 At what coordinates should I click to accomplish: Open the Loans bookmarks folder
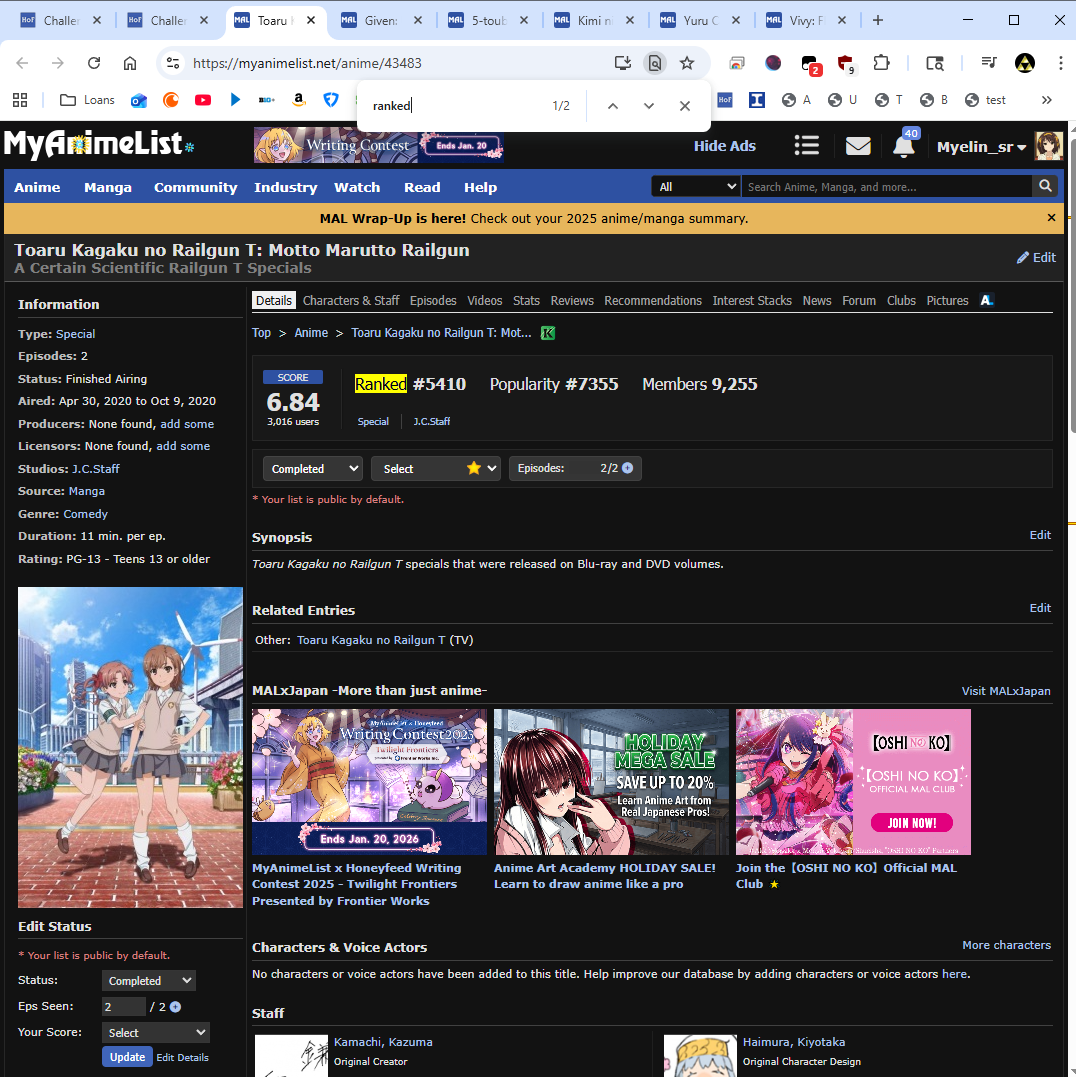pyautogui.click(x=87, y=100)
